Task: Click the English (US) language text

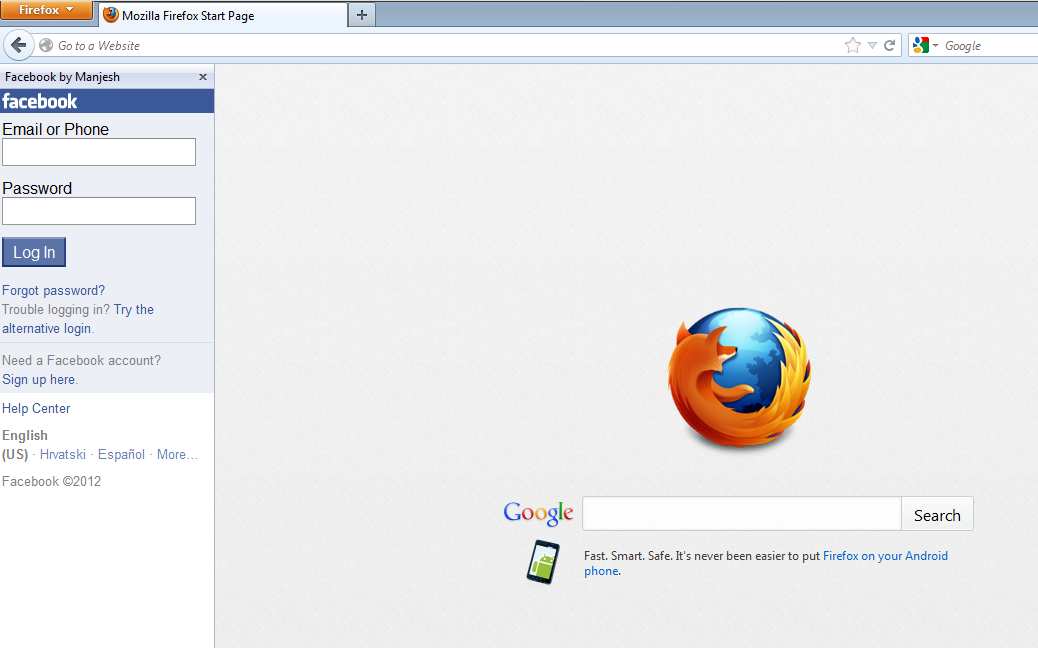Action: coord(24,445)
